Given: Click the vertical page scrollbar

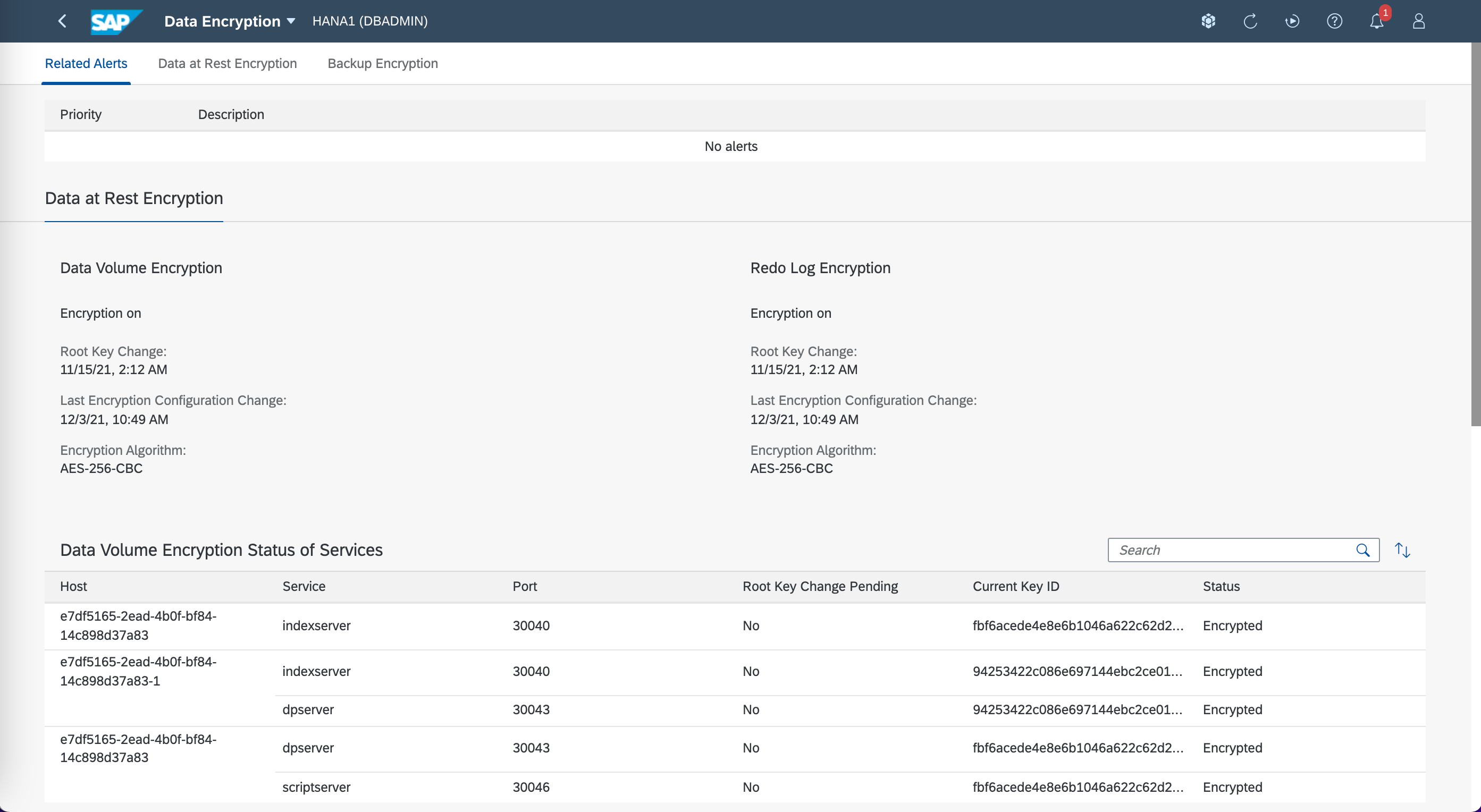Looking at the screenshot, I should tap(1475, 230).
